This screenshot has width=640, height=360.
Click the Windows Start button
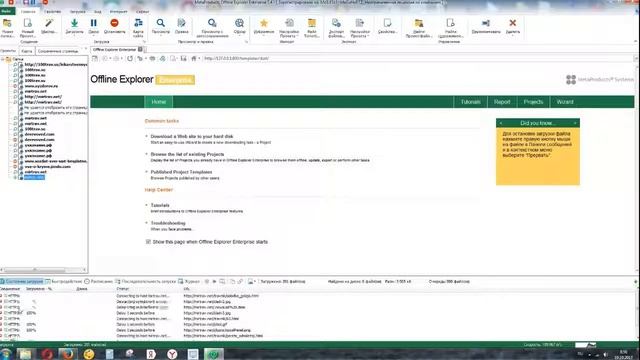click(6, 354)
